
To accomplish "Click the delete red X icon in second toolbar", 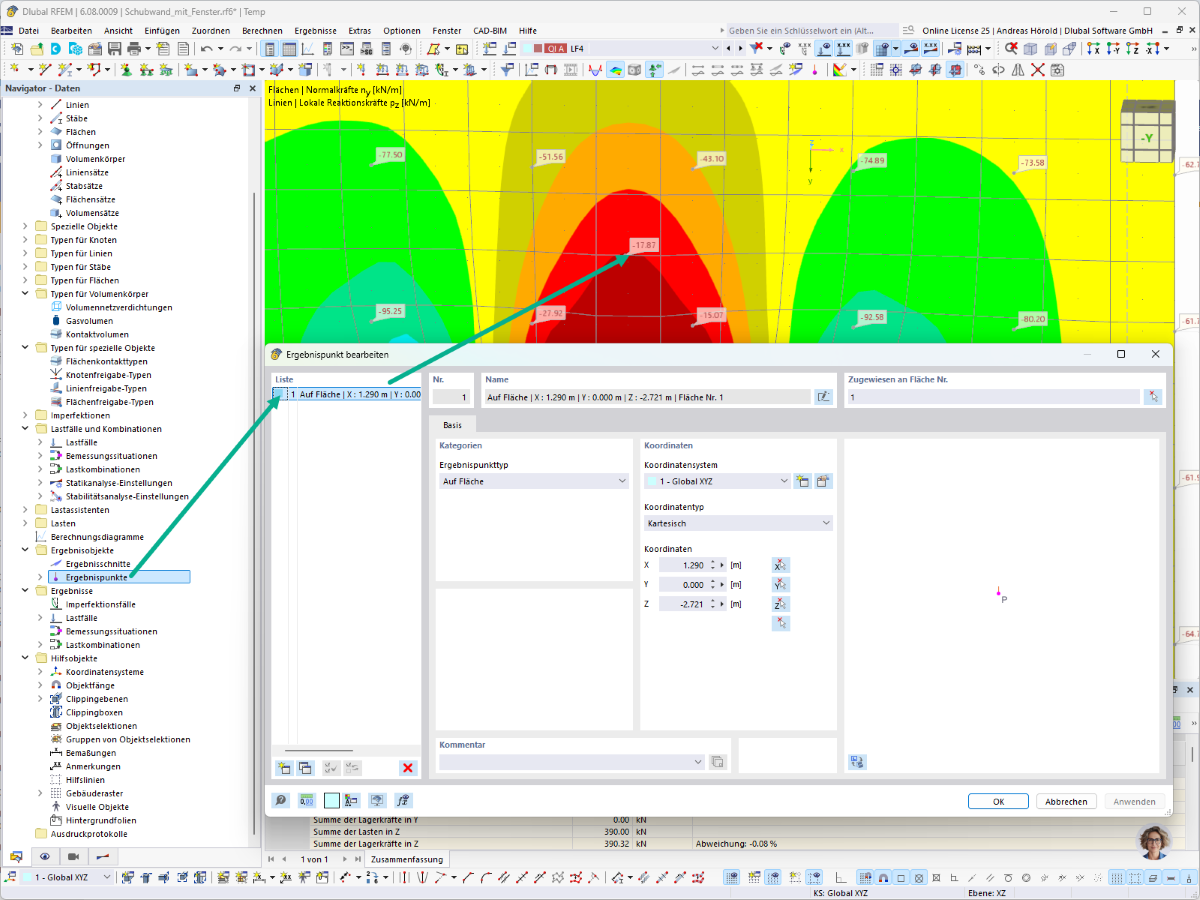I will pos(1038,70).
